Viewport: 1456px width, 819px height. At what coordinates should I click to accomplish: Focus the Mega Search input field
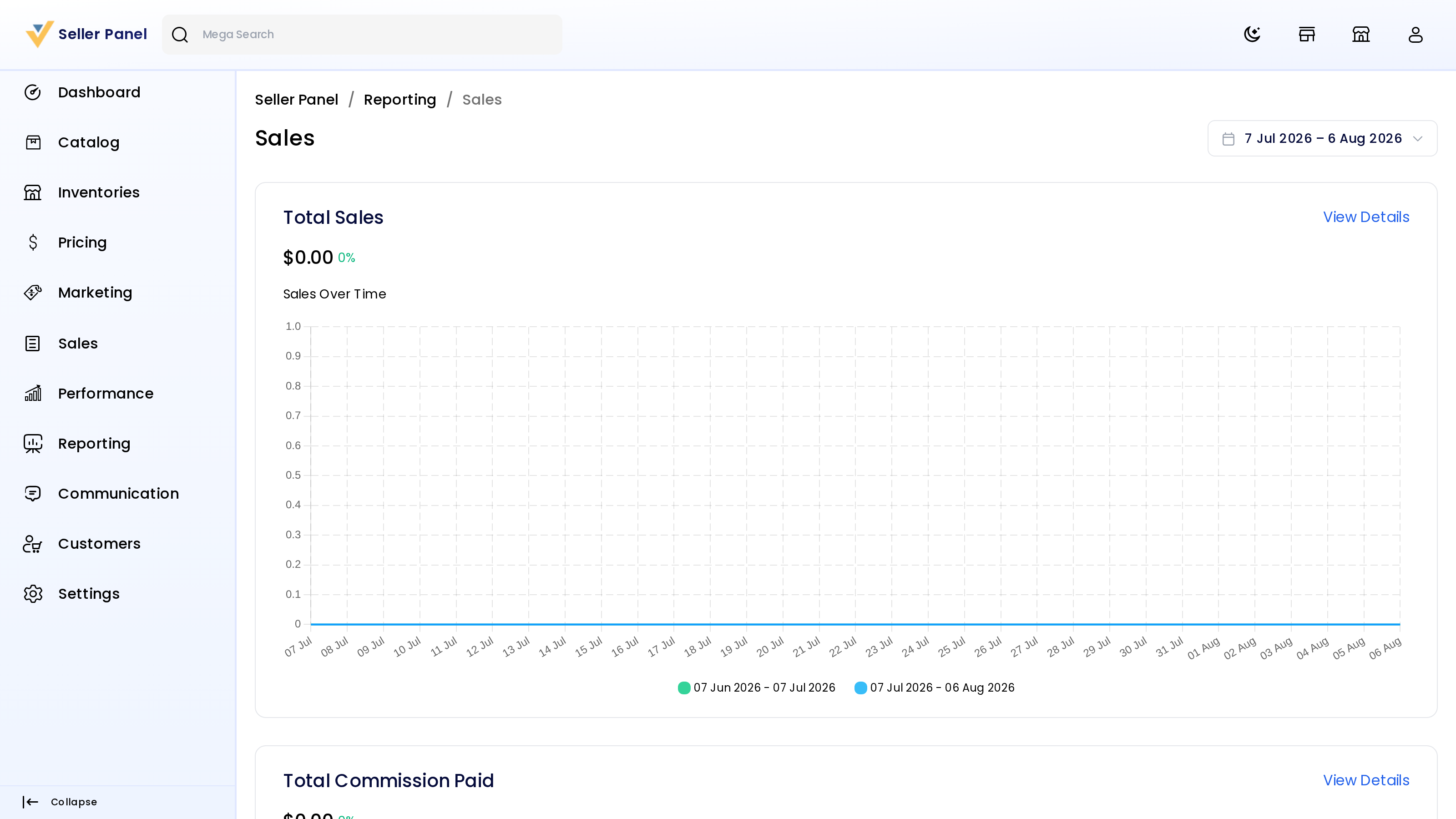tap(362, 35)
